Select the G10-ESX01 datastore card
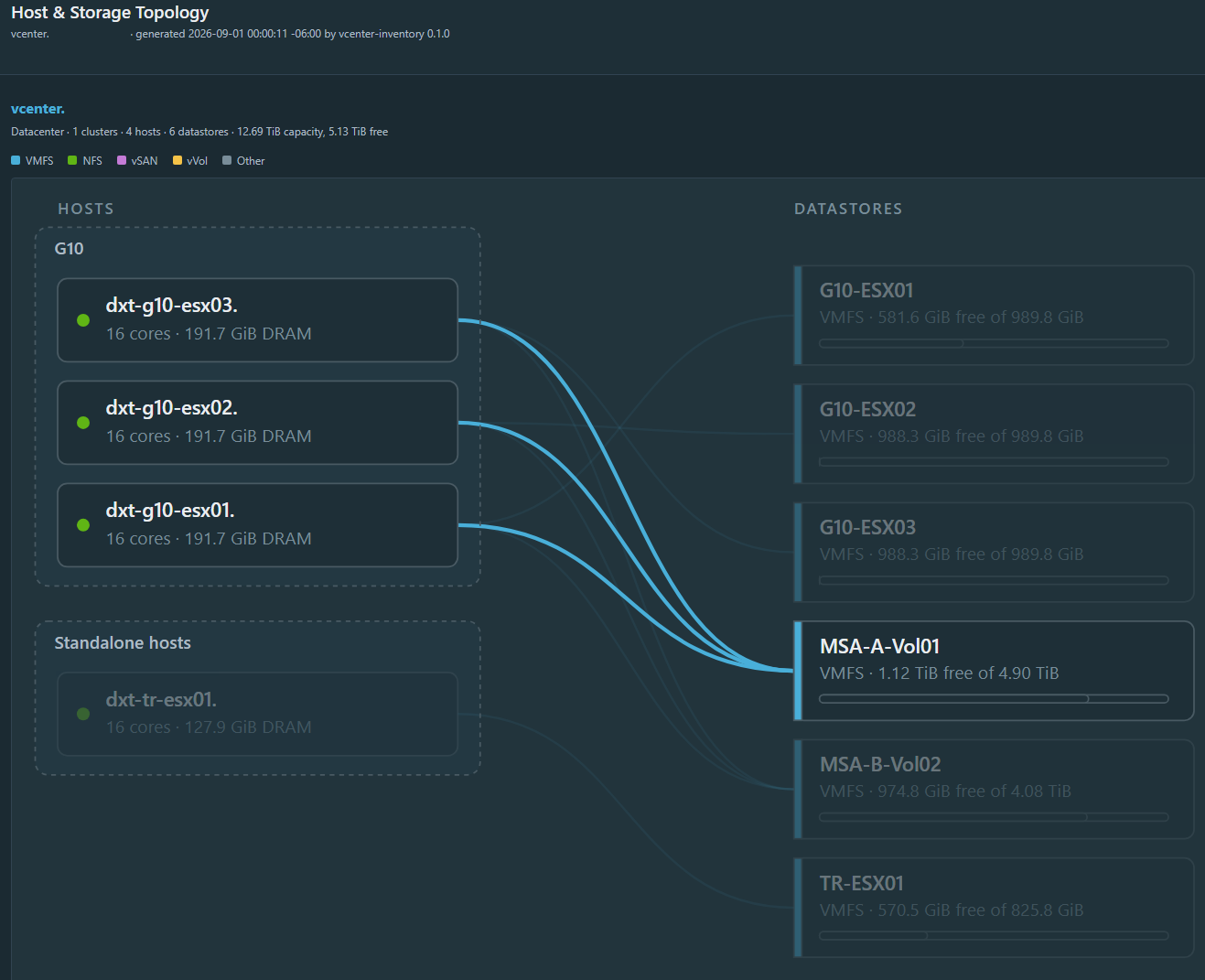The image size is (1205, 980). [994, 316]
